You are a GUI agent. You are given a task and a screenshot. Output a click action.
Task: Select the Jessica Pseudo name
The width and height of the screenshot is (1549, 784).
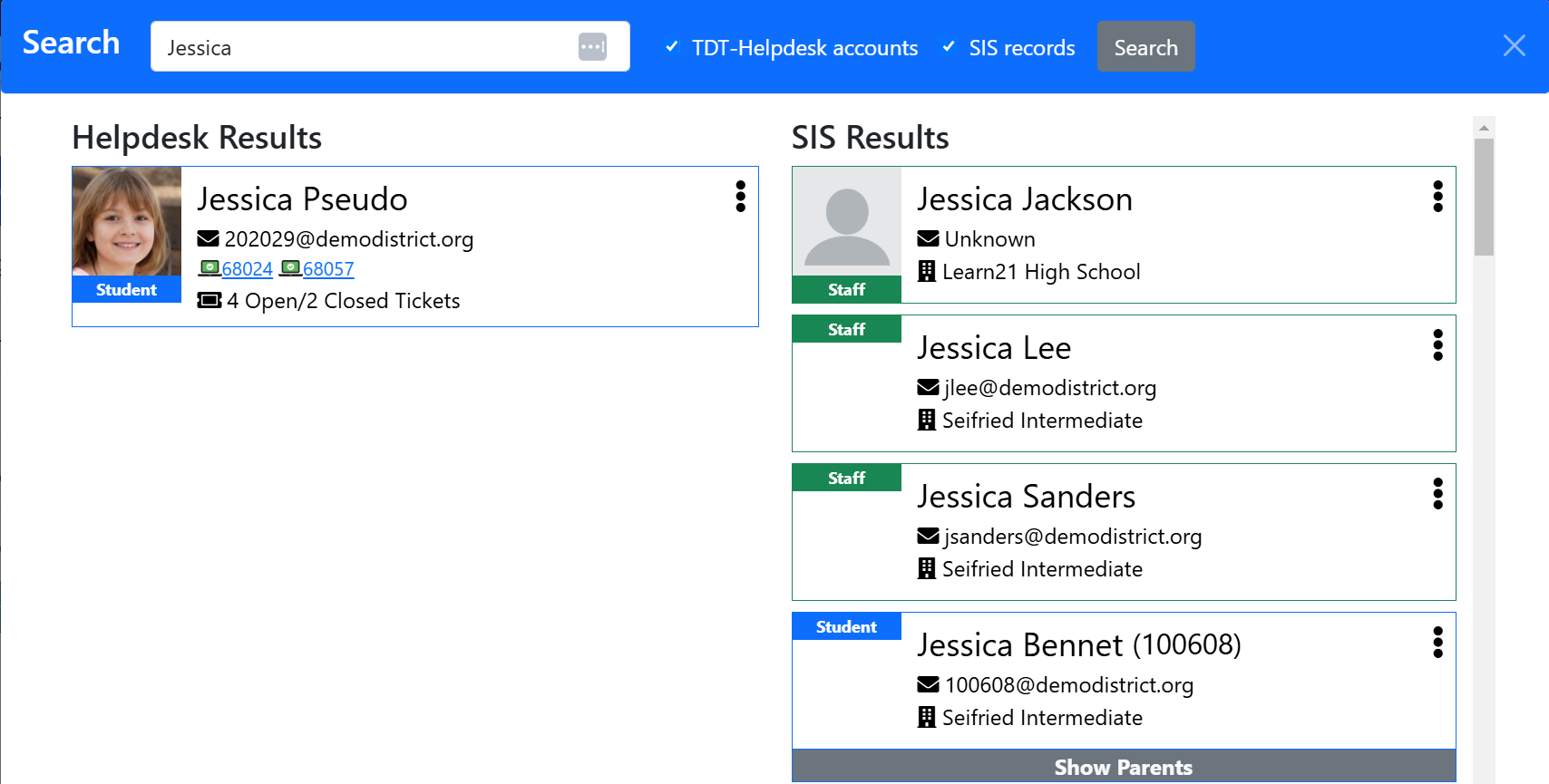303,199
